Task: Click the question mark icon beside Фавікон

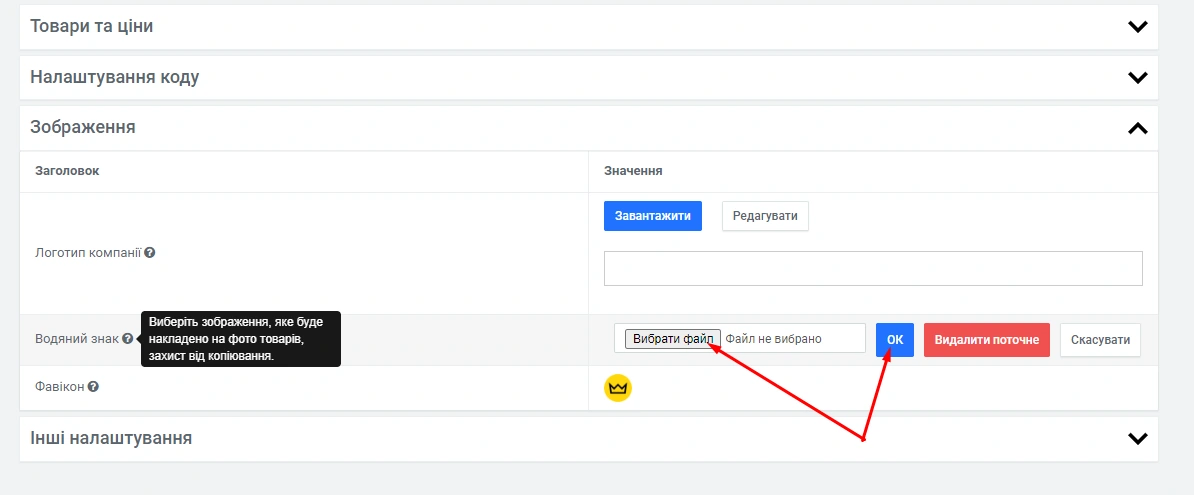Action: click(93, 386)
